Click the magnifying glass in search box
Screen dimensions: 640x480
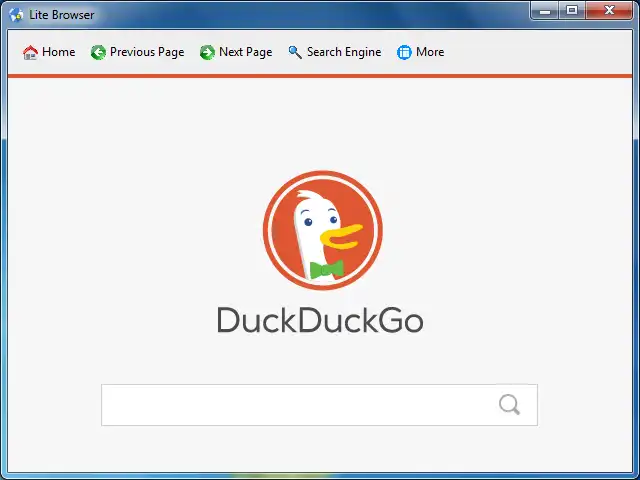click(x=509, y=404)
